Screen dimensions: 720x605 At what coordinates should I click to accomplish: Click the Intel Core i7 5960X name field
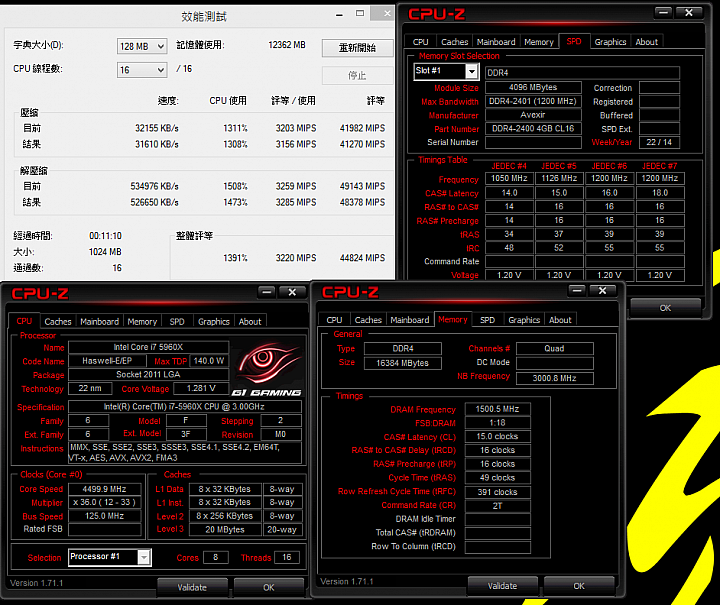(x=148, y=347)
